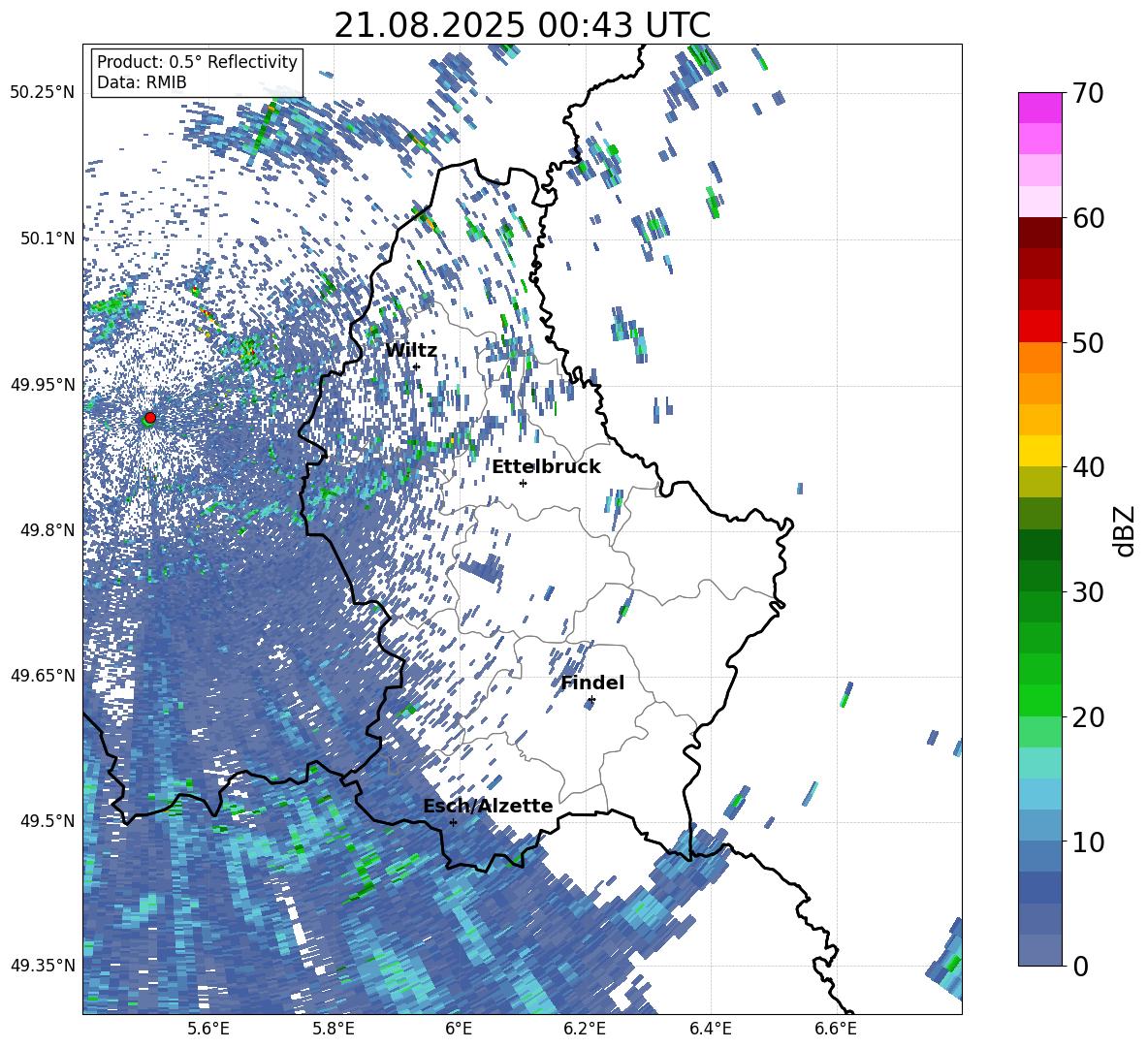Click the Findel city label

pos(592,683)
